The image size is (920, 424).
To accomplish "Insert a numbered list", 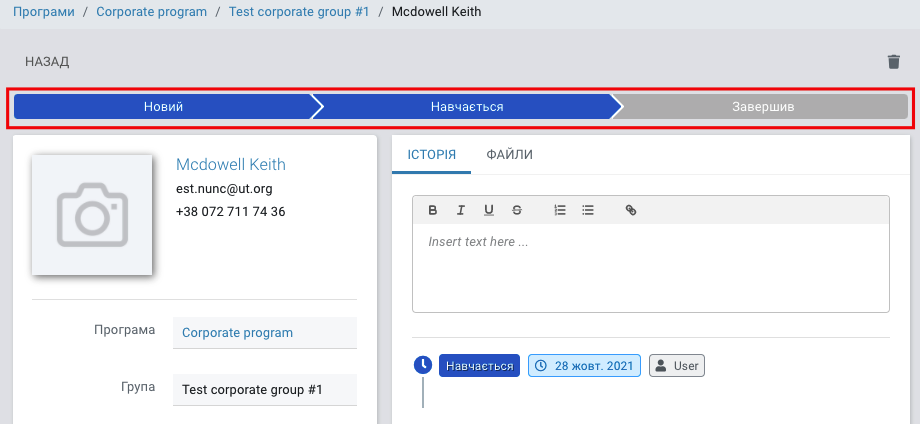I will pyautogui.click(x=560, y=210).
